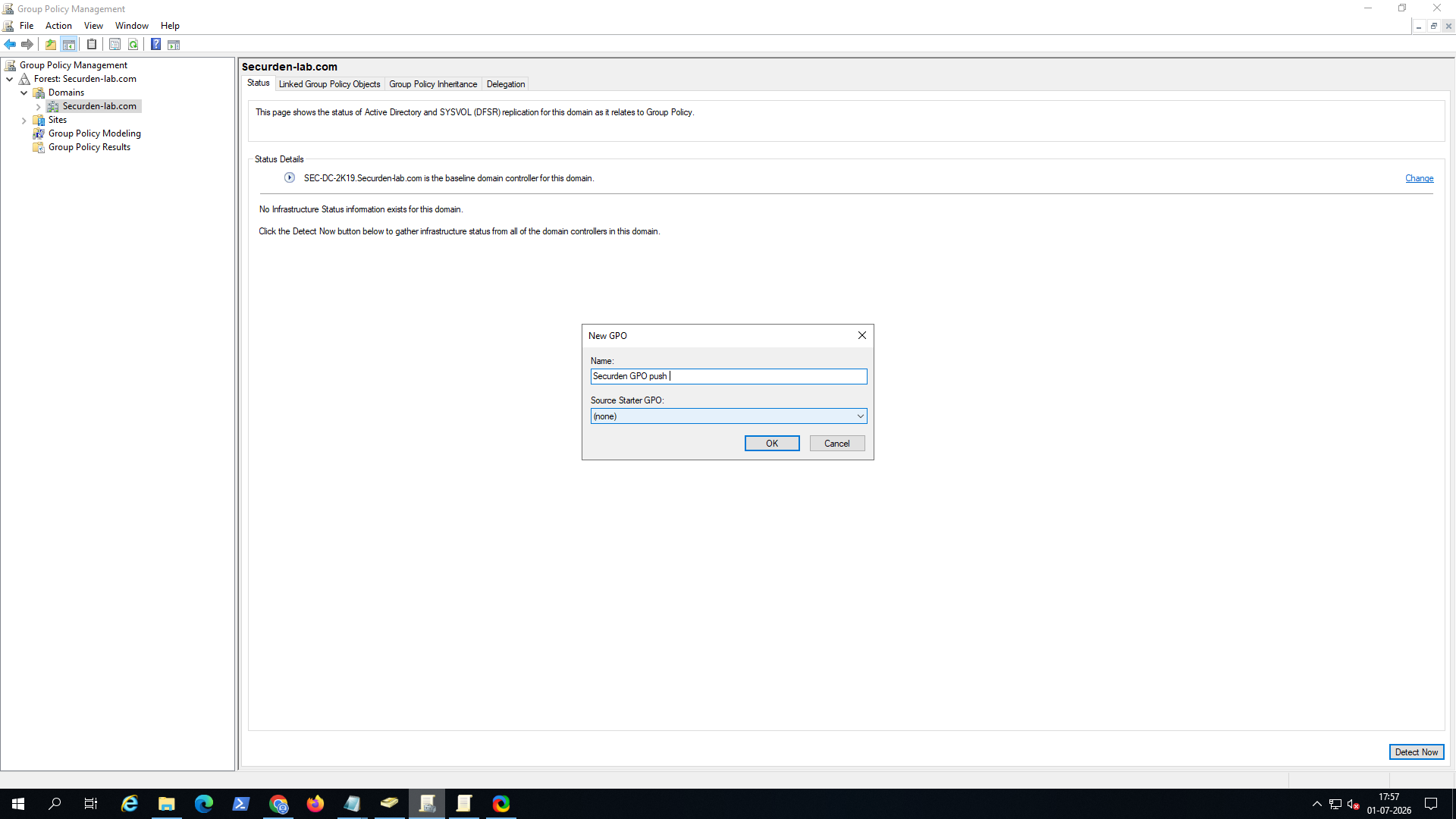Viewport: 1456px width, 819px height.
Task: Switch to the Delegation tab
Action: click(506, 84)
